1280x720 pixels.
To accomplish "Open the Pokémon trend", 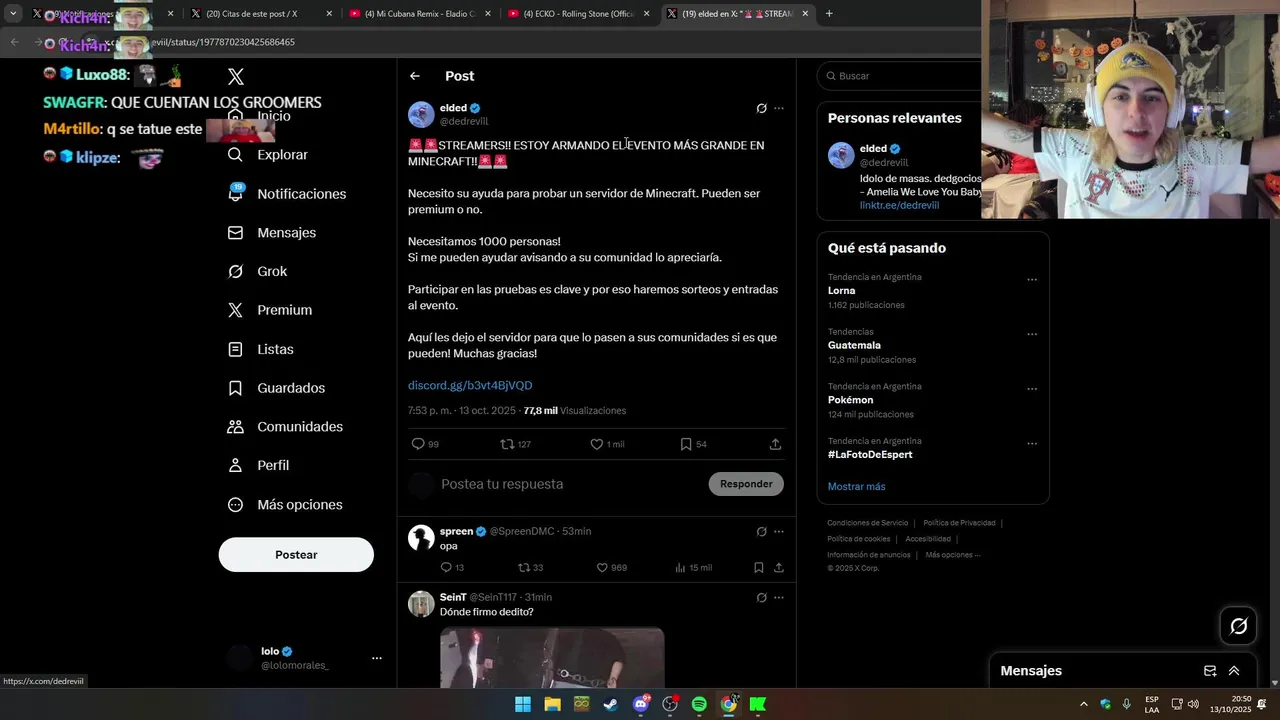I will pos(850,400).
